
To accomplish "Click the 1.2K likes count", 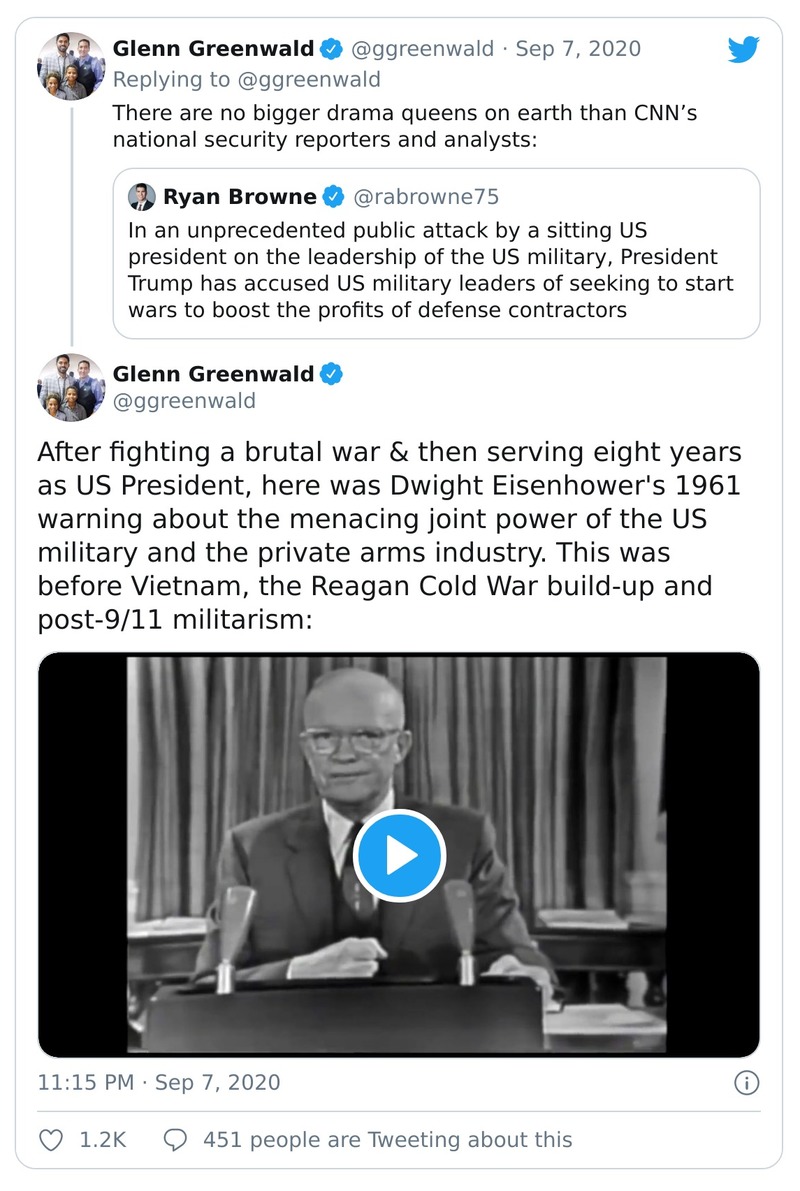I will coord(102,1139).
